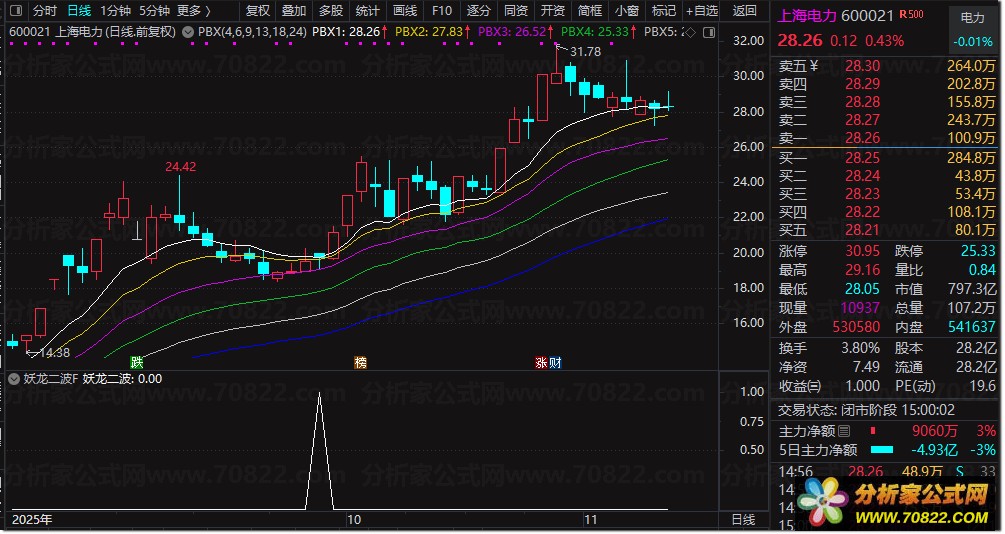This screenshot has width=1005, height=534.
Task: Click the green 跌 event marker
Action: click(137, 362)
